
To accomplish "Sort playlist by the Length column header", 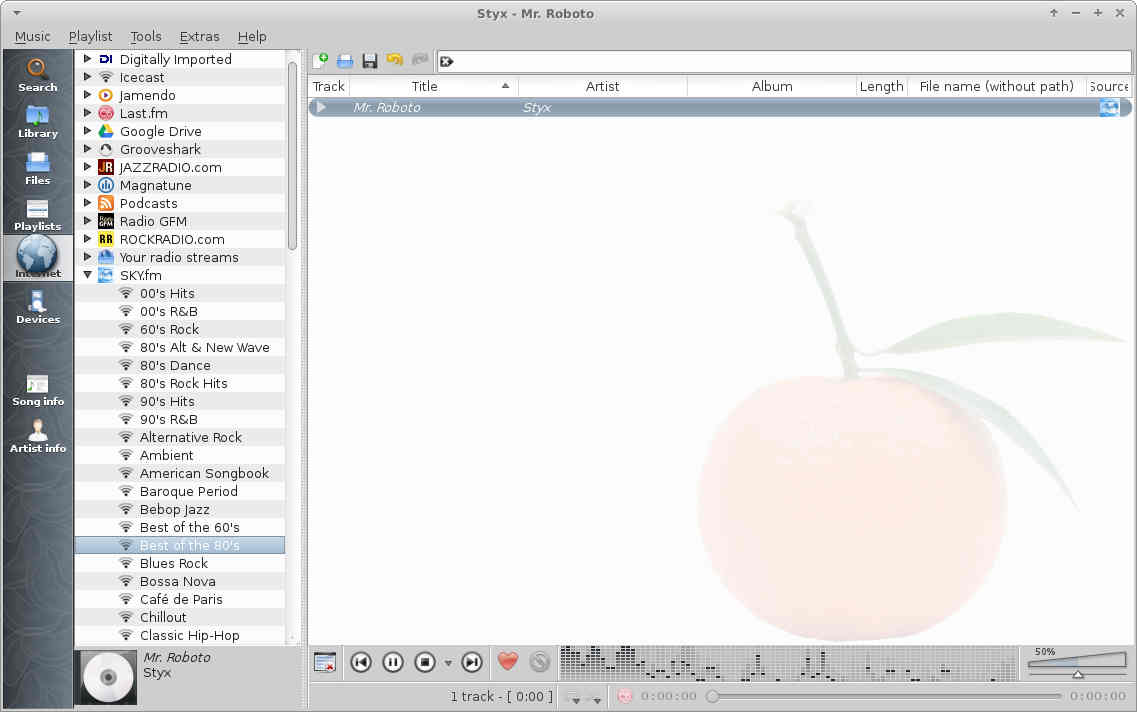I will coord(882,86).
